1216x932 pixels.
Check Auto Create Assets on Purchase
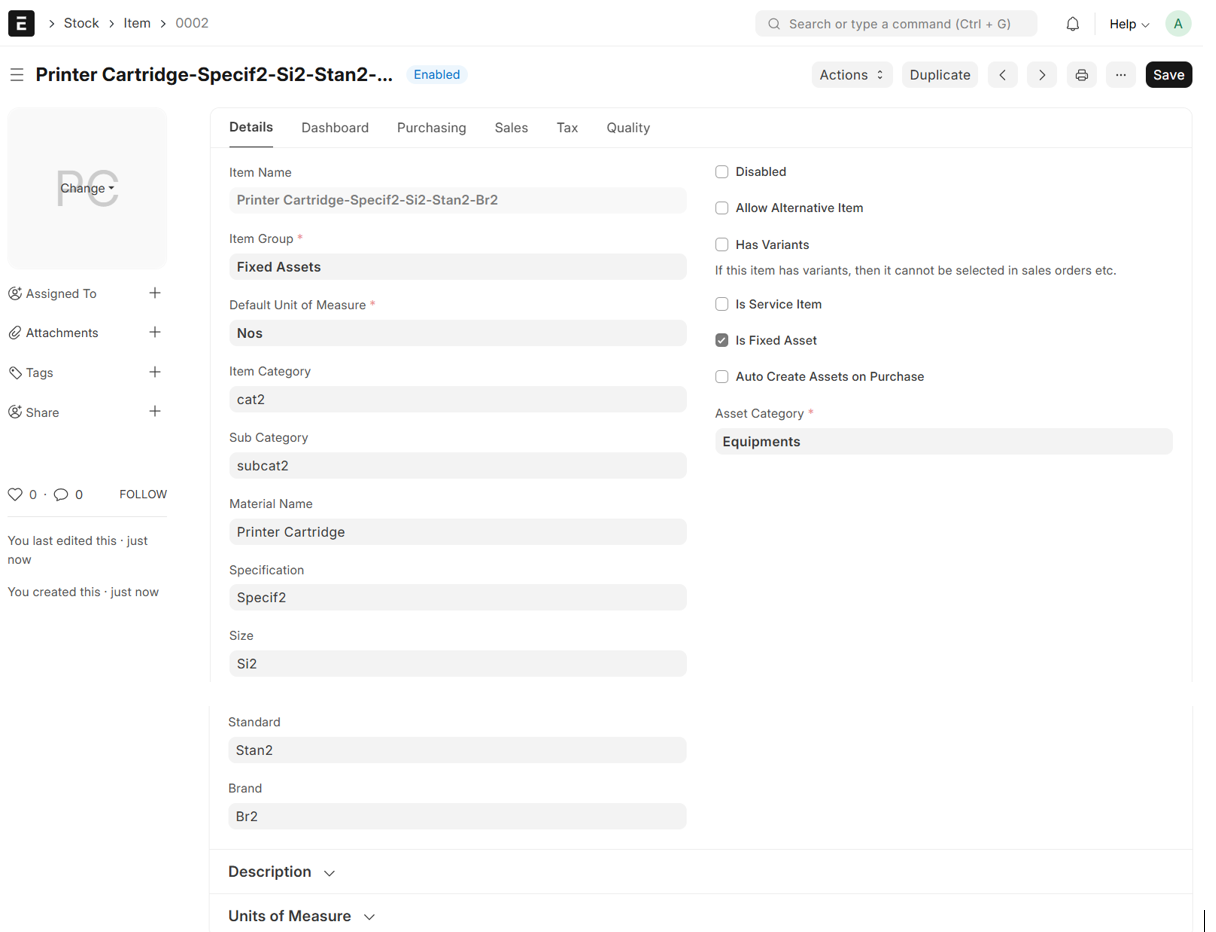click(721, 376)
